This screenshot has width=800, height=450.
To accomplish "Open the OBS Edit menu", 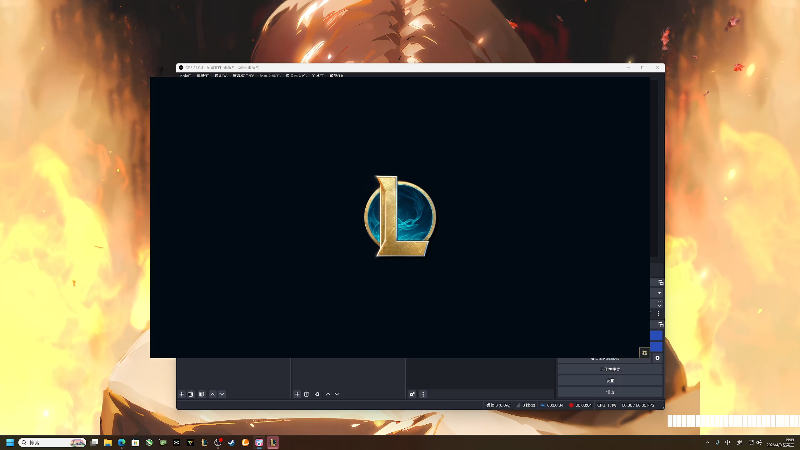I will click(203, 76).
